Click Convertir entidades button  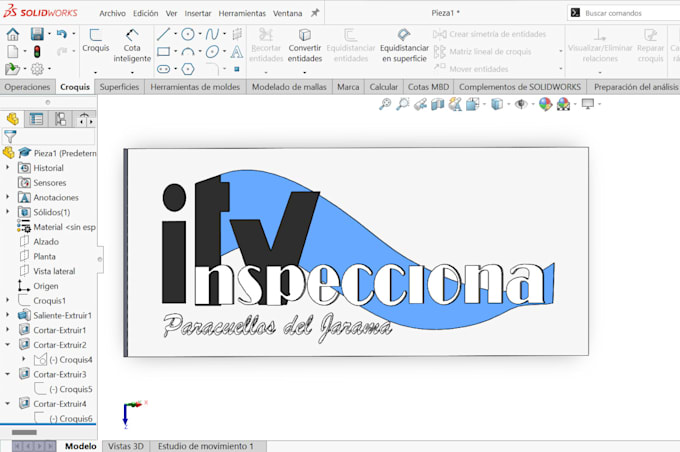[305, 46]
